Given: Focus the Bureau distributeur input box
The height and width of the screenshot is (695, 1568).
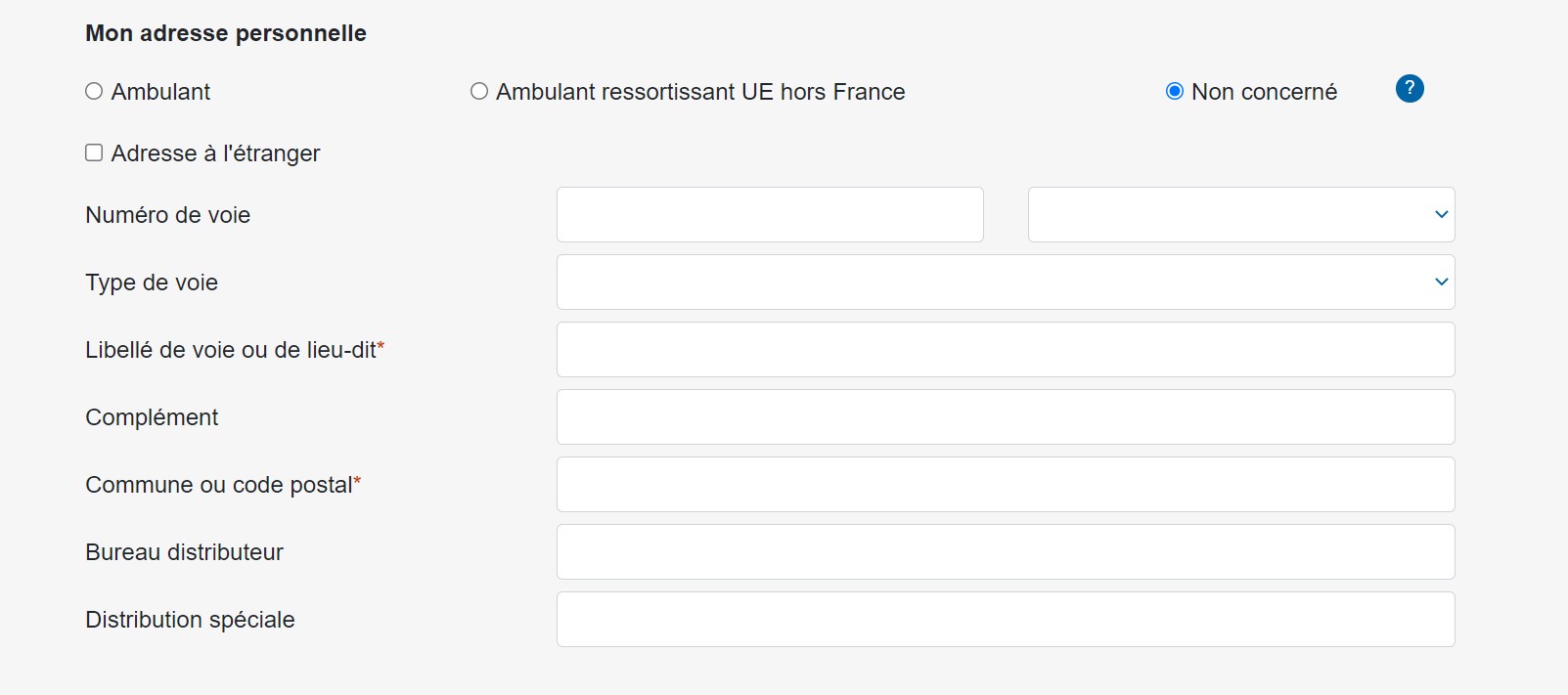Looking at the screenshot, I should click(1006, 551).
